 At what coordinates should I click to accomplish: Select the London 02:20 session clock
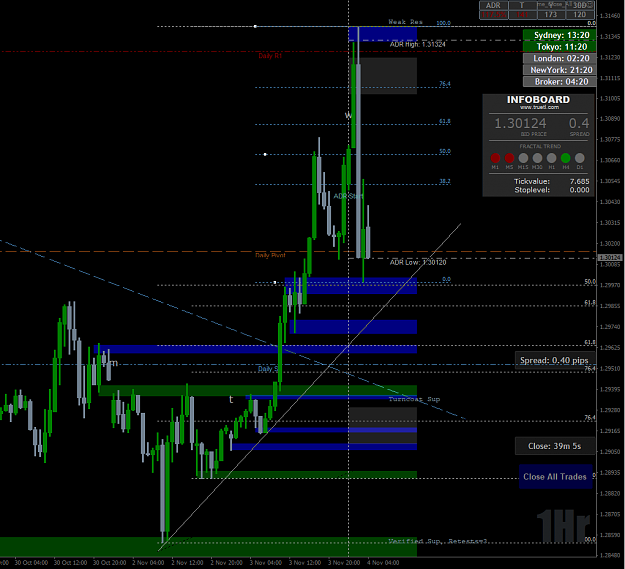click(x=560, y=58)
